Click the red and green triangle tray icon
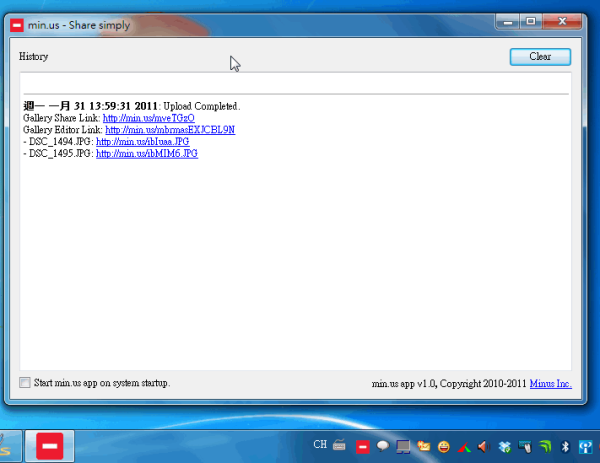 pos(464,447)
